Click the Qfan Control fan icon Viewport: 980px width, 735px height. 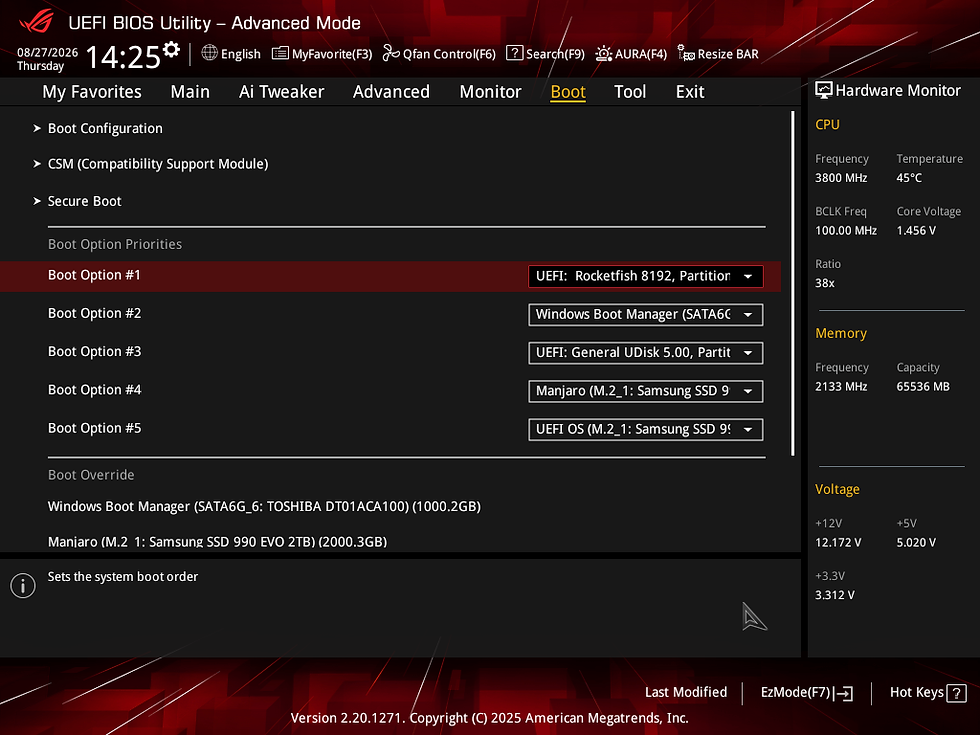pos(391,53)
